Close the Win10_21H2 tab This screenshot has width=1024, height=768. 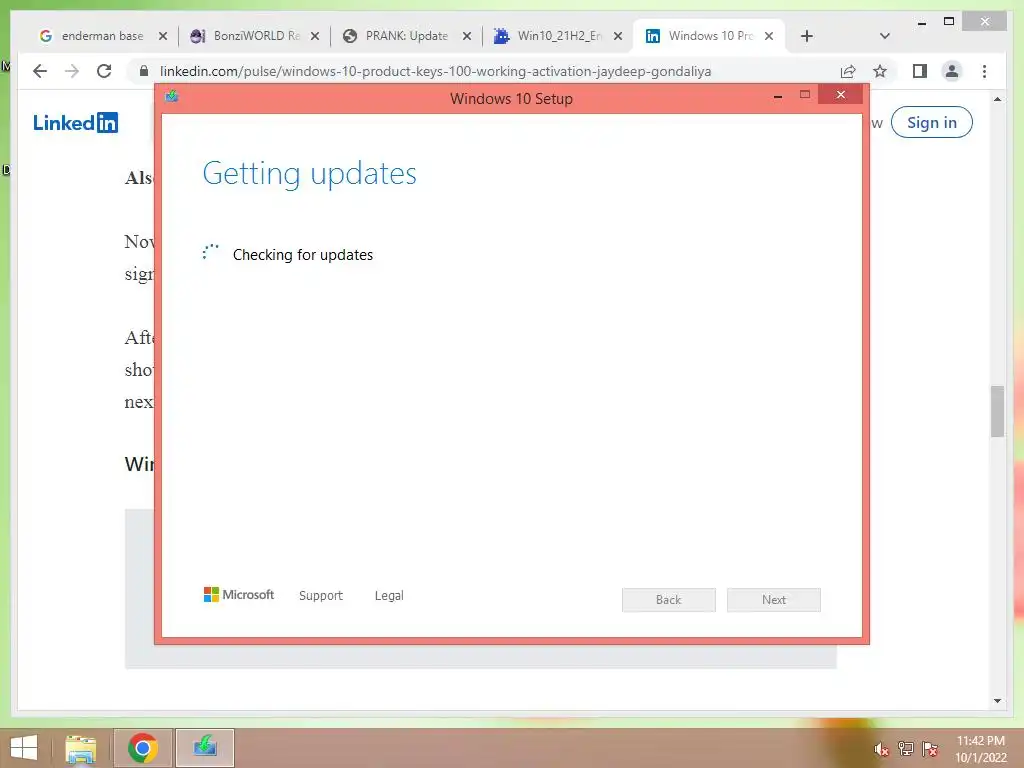(618, 37)
